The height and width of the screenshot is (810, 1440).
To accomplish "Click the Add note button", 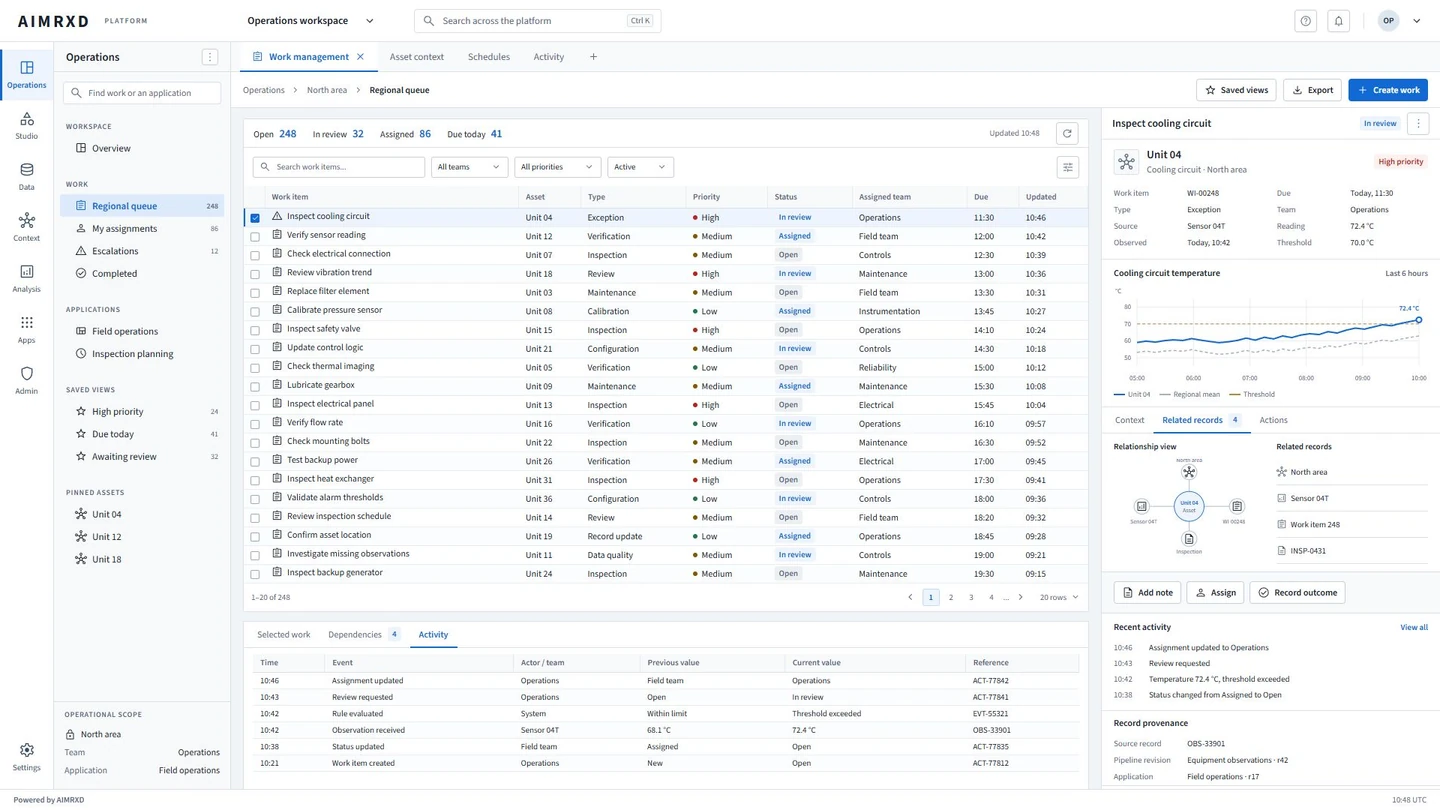I will tap(1147, 592).
